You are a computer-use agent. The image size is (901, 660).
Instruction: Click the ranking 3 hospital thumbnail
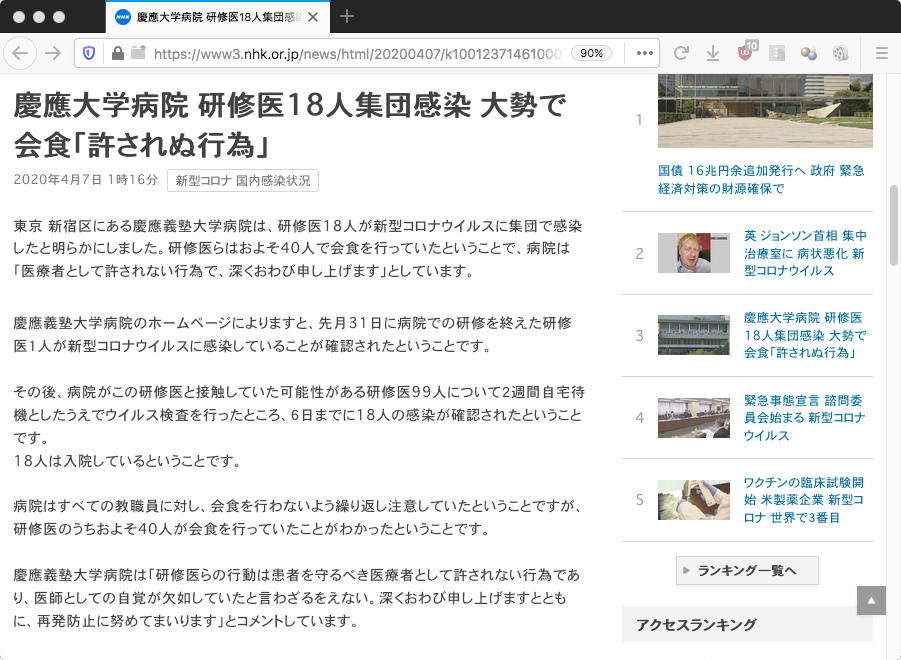tap(694, 335)
